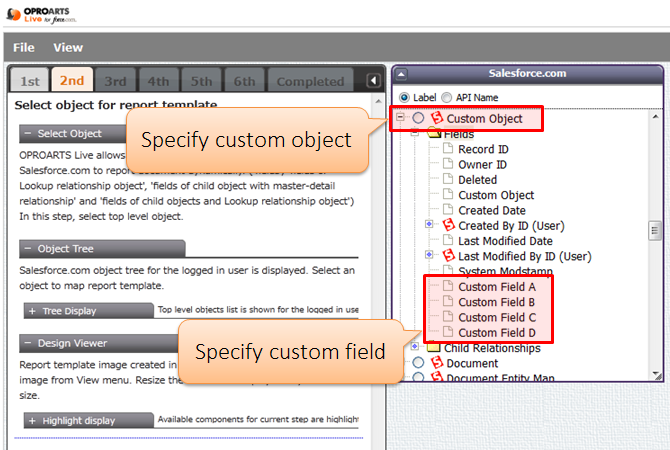The width and height of the screenshot is (670, 450).
Task: Select the Document object radio button
Action: point(418,363)
